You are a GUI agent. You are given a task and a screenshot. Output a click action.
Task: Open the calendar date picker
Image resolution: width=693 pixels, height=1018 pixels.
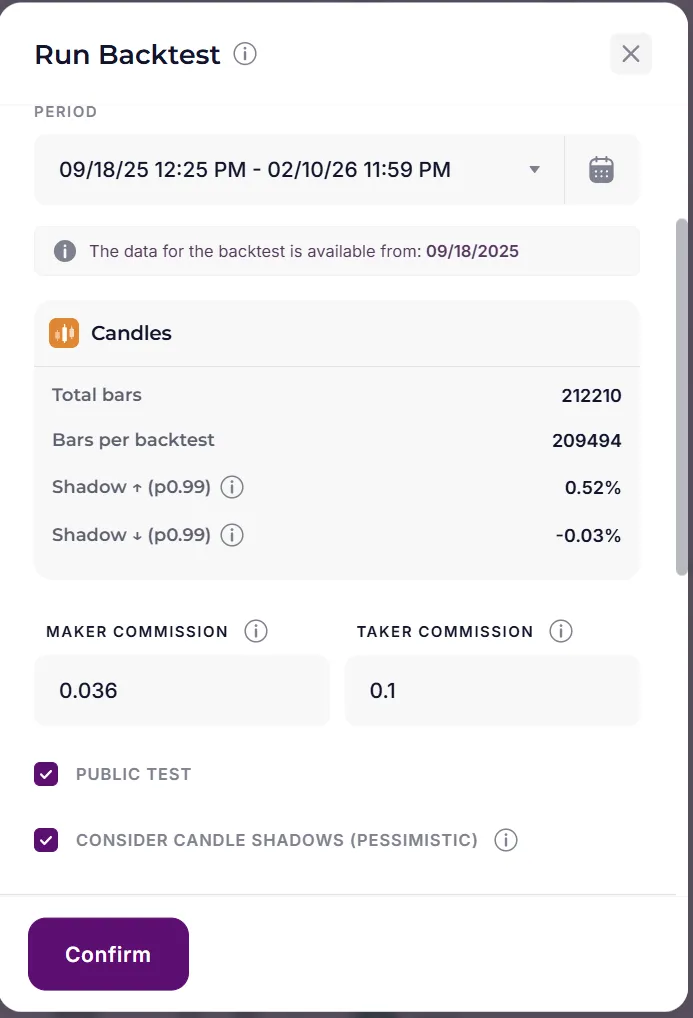pos(601,169)
